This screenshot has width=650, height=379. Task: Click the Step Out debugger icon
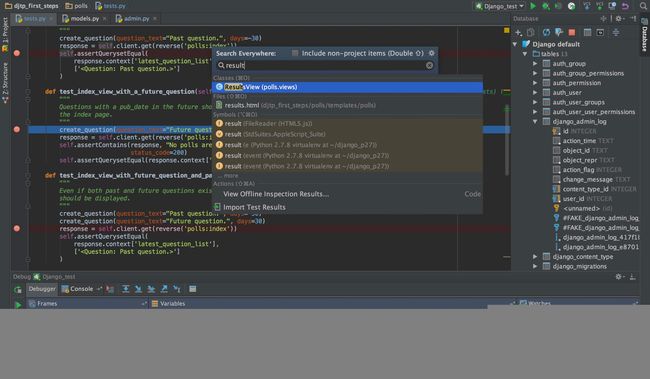pos(164,289)
